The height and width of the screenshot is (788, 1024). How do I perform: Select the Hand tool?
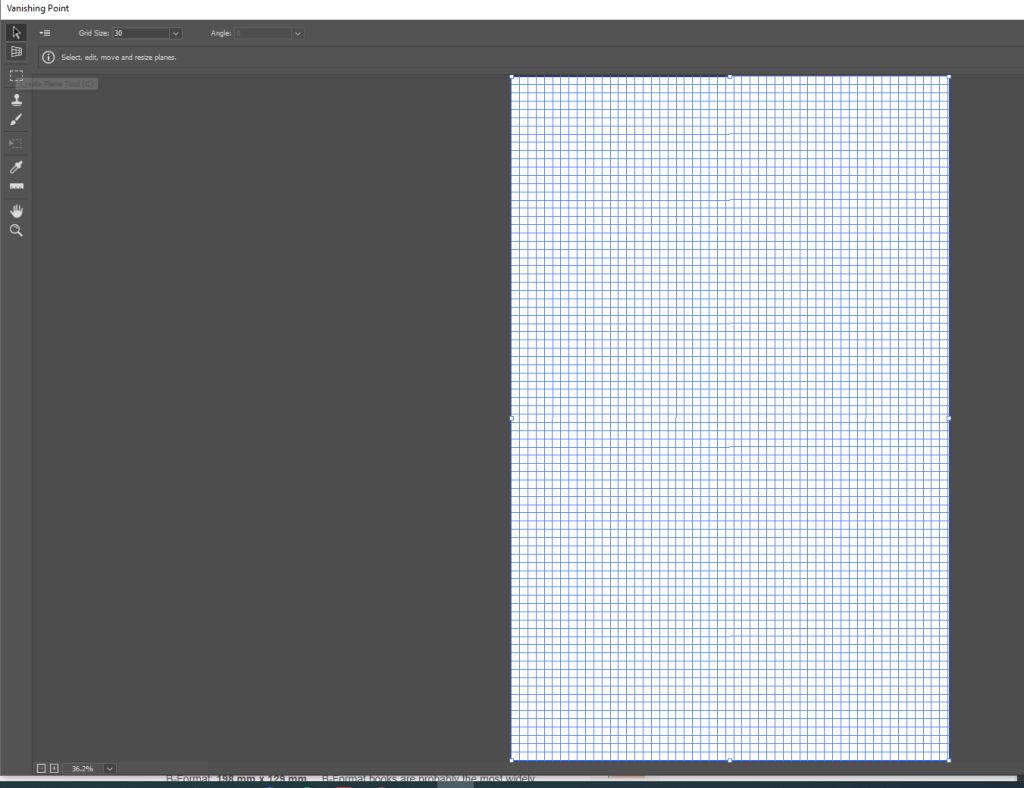16,210
